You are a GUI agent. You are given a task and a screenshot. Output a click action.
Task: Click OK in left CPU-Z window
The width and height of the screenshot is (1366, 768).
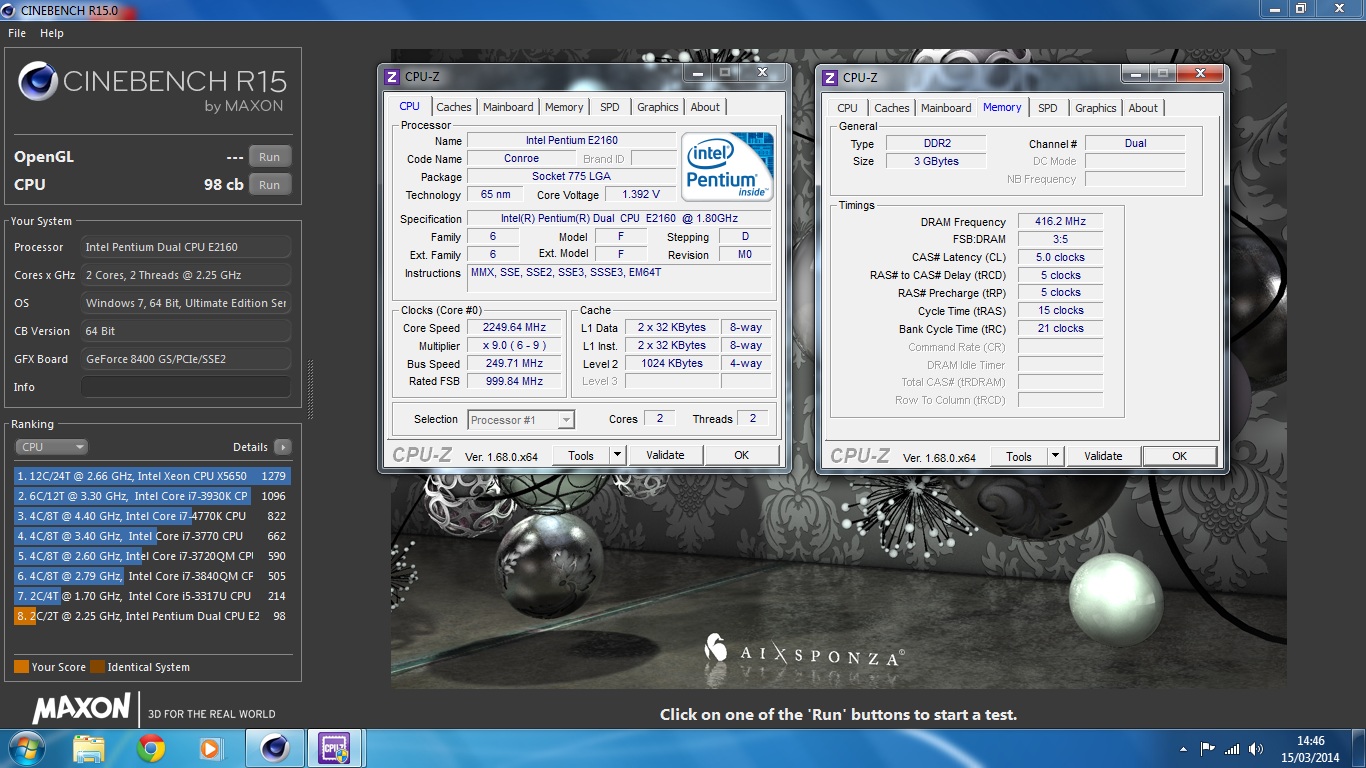coord(741,455)
